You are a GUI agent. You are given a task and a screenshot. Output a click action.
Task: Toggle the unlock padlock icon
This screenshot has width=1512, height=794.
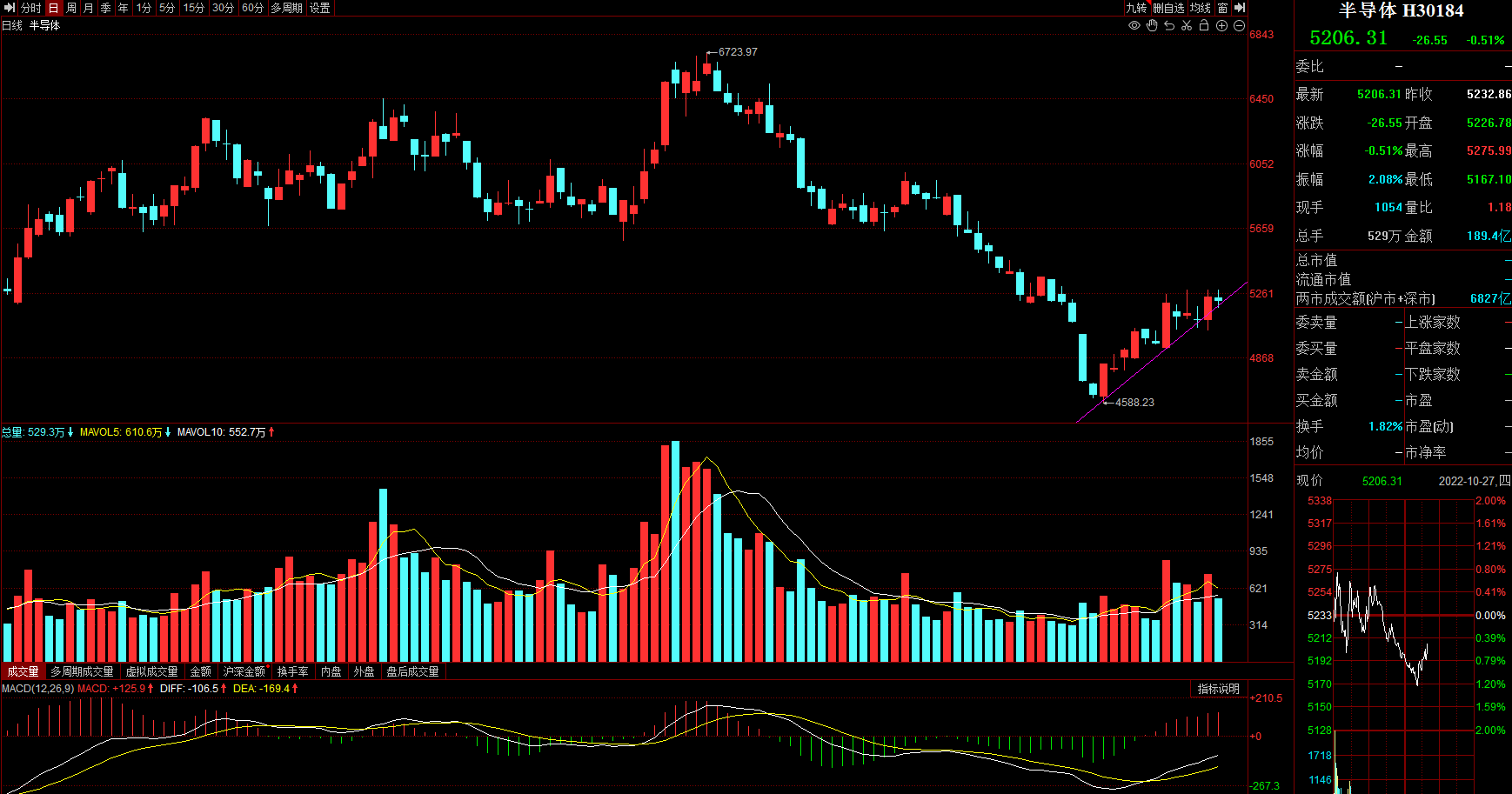pyautogui.click(x=1204, y=25)
